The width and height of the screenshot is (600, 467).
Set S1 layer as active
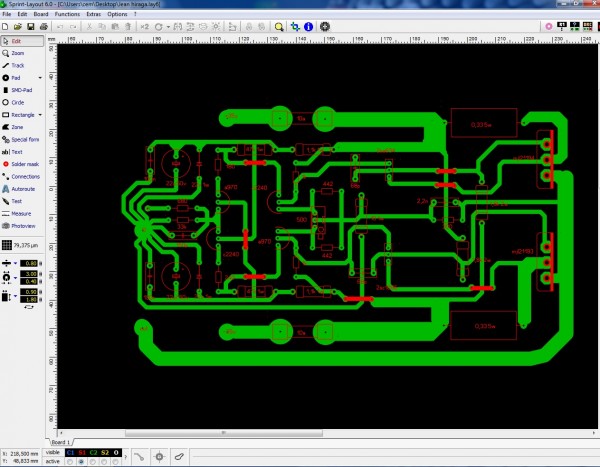(82, 461)
